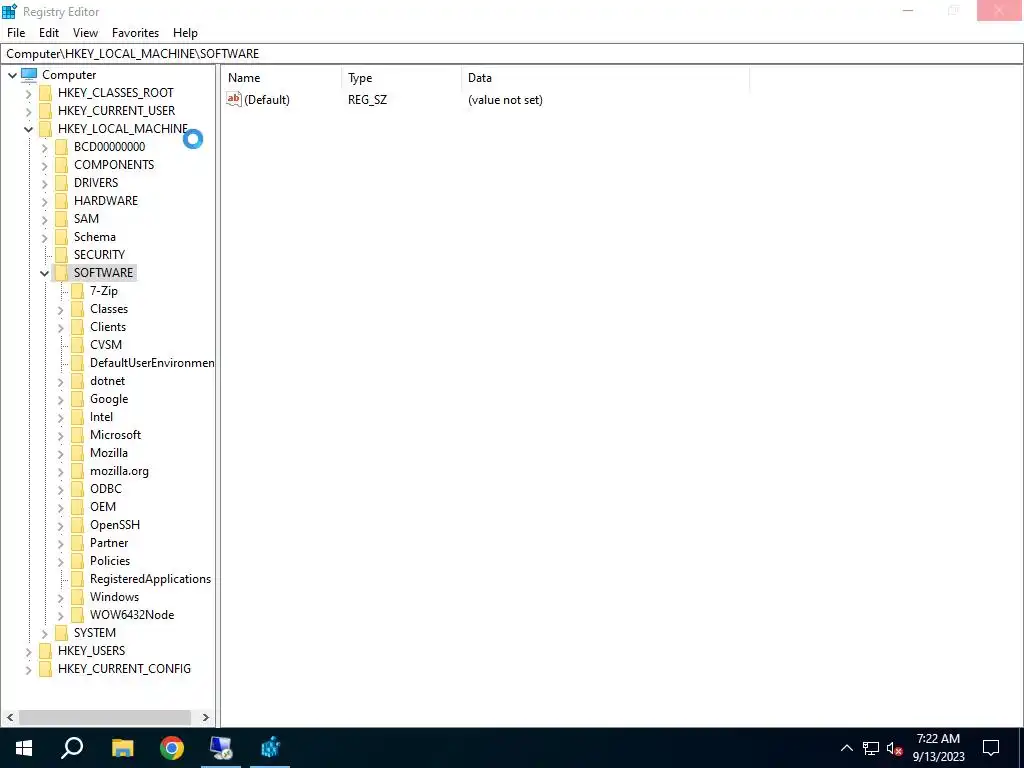The height and width of the screenshot is (768, 1024).
Task: Switch to Registry Editor taskbar button
Action: (x=270, y=748)
